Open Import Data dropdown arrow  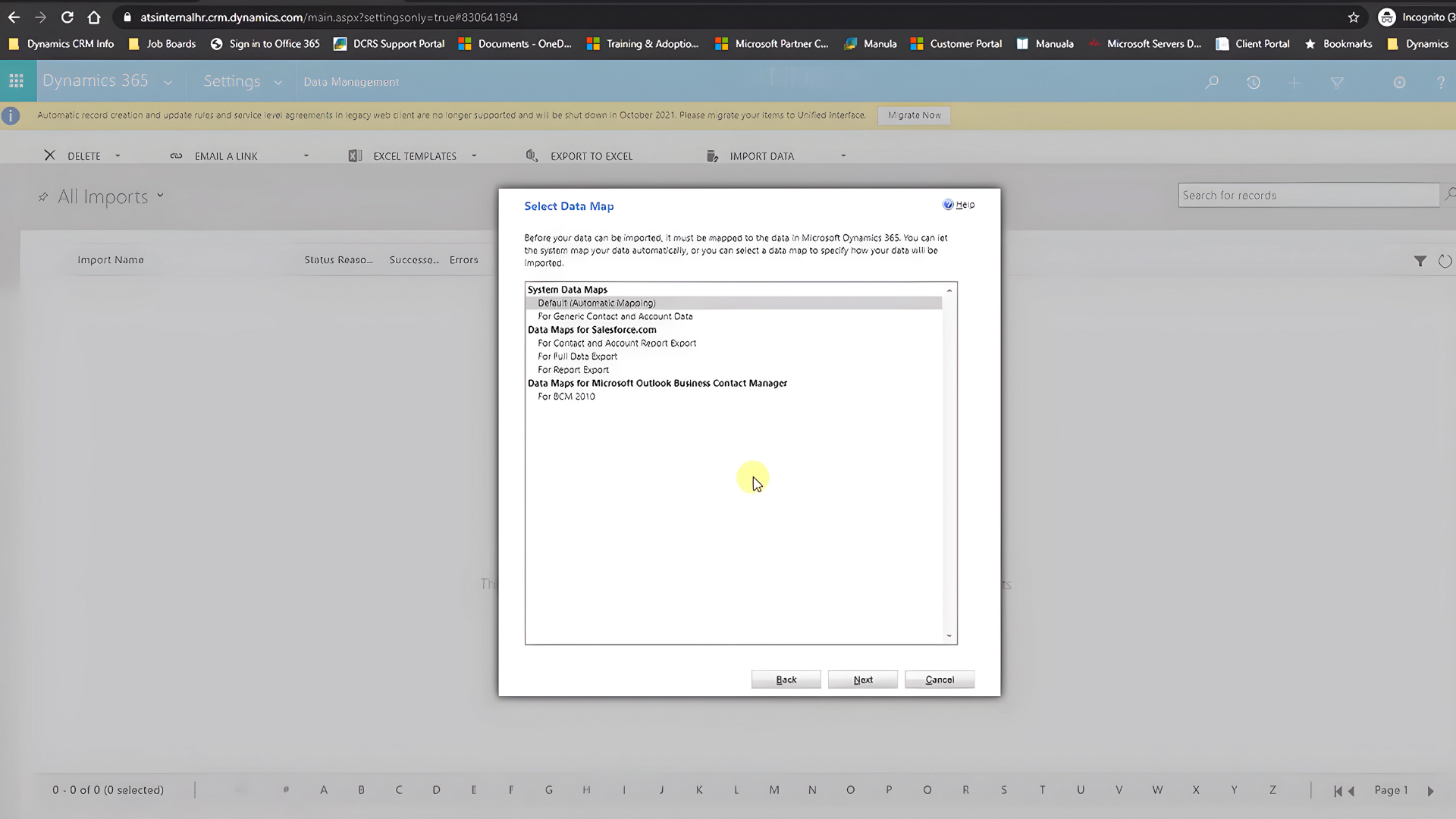[x=843, y=155]
